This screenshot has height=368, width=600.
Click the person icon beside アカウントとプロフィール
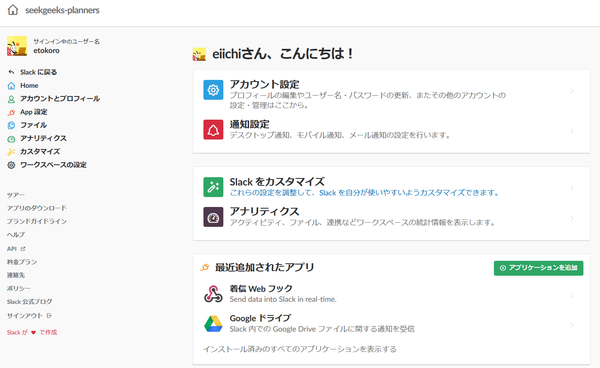11,99
